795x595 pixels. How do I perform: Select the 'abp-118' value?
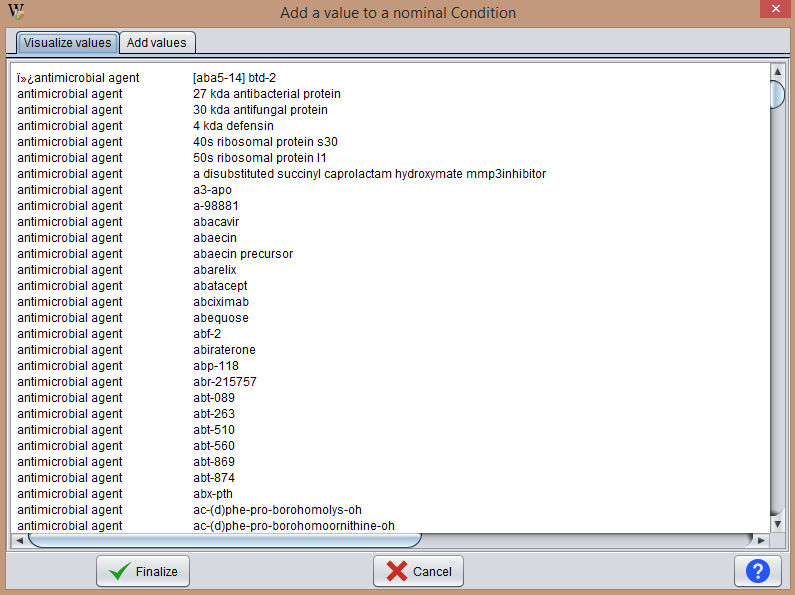pyautogui.click(x=215, y=365)
